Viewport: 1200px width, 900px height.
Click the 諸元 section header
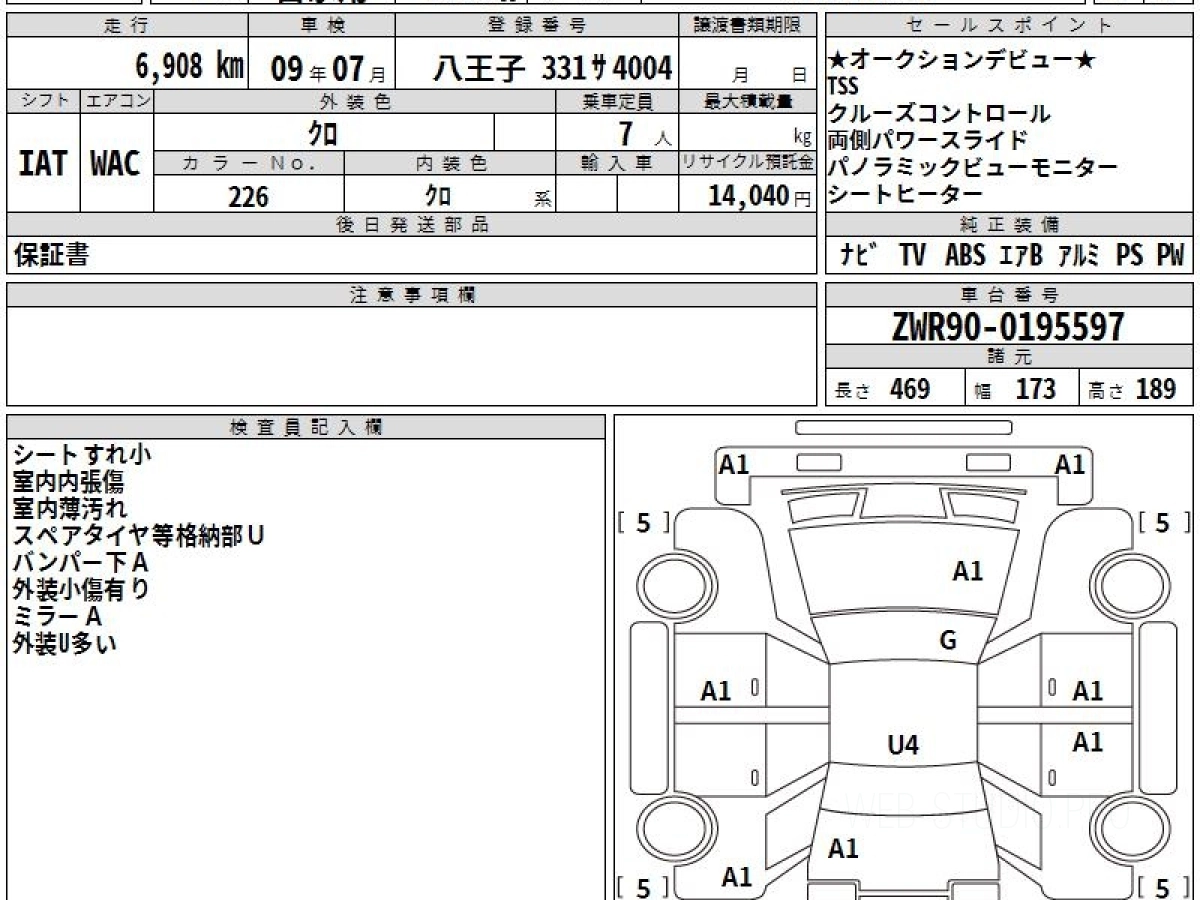click(x=1009, y=357)
